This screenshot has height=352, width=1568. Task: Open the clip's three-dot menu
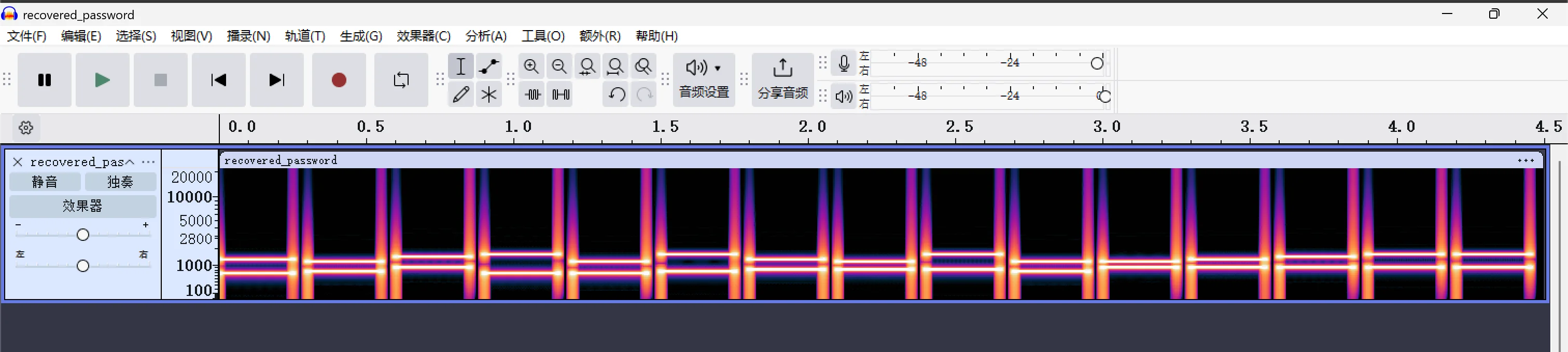pyautogui.click(x=1525, y=161)
